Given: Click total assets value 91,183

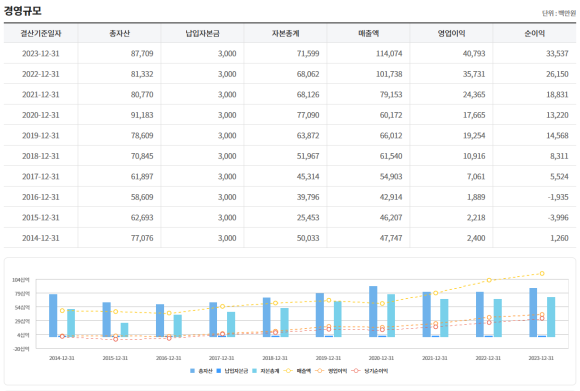Looking at the screenshot, I should 142,115.
